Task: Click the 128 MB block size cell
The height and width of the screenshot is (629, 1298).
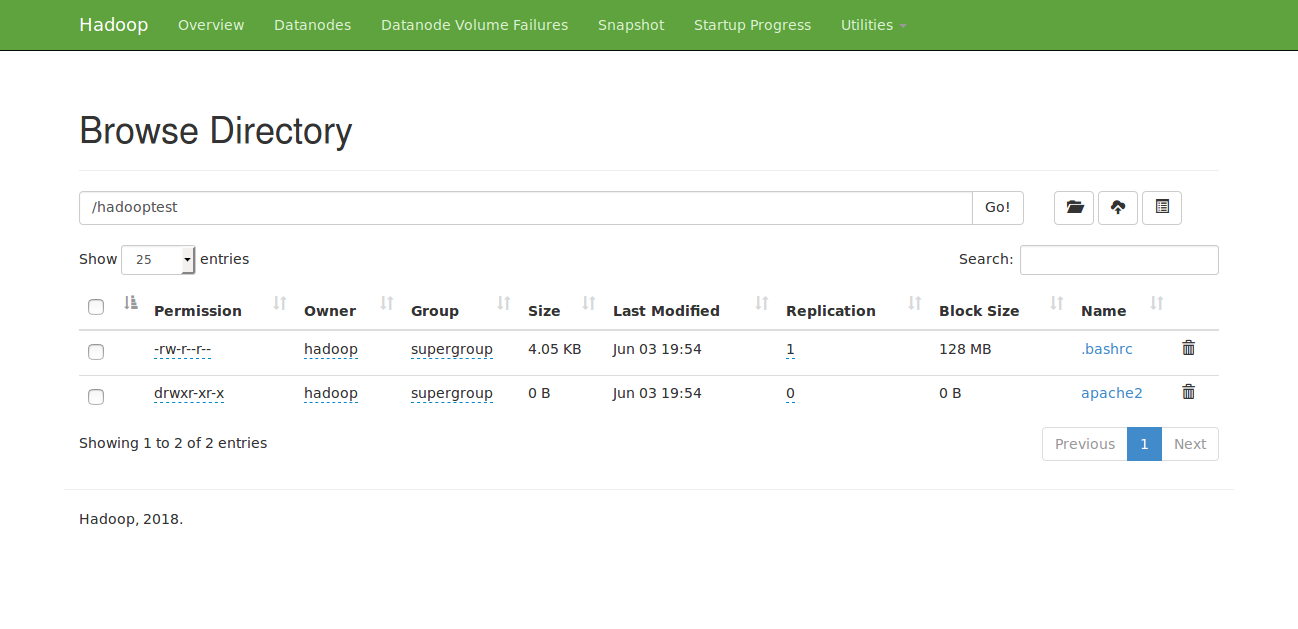Action: 965,349
